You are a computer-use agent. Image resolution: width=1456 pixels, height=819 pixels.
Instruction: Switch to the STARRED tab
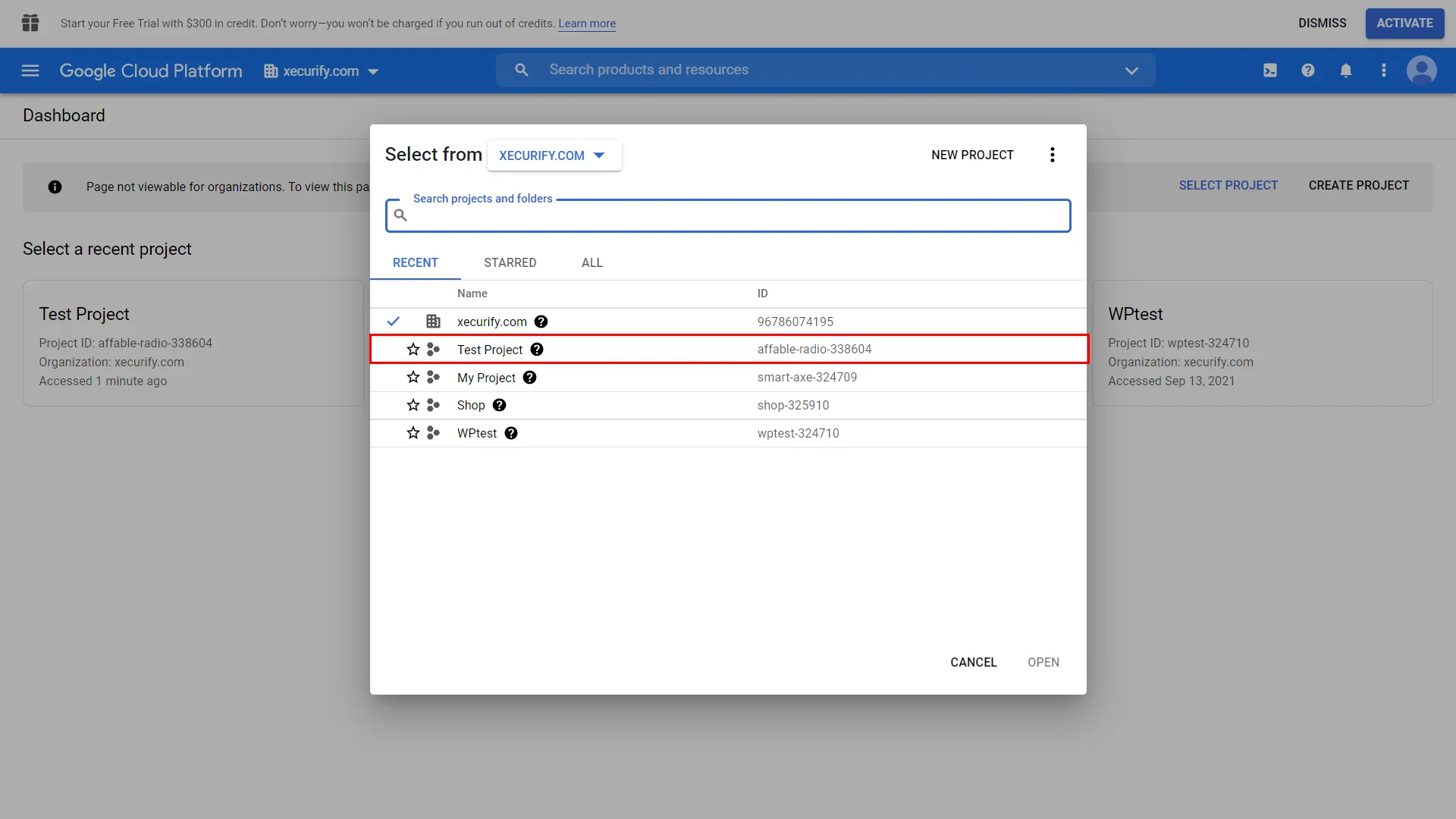pos(510,263)
